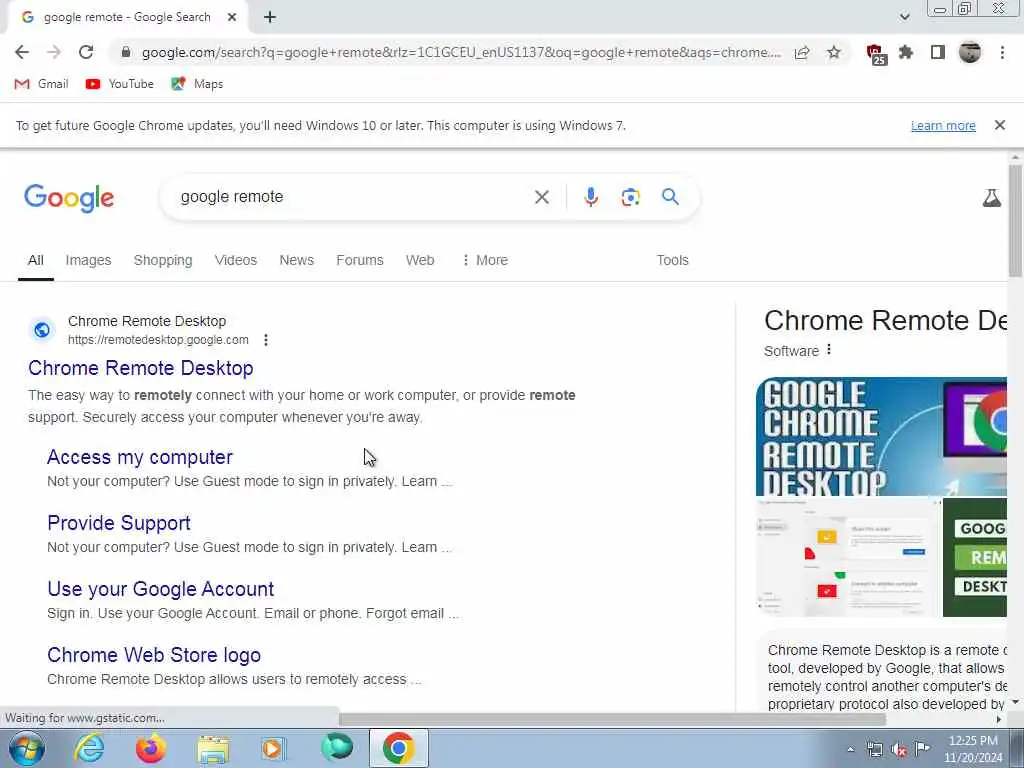1024x768 pixels.
Task: Switch to the Videos tab
Action: tap(236, 260)
